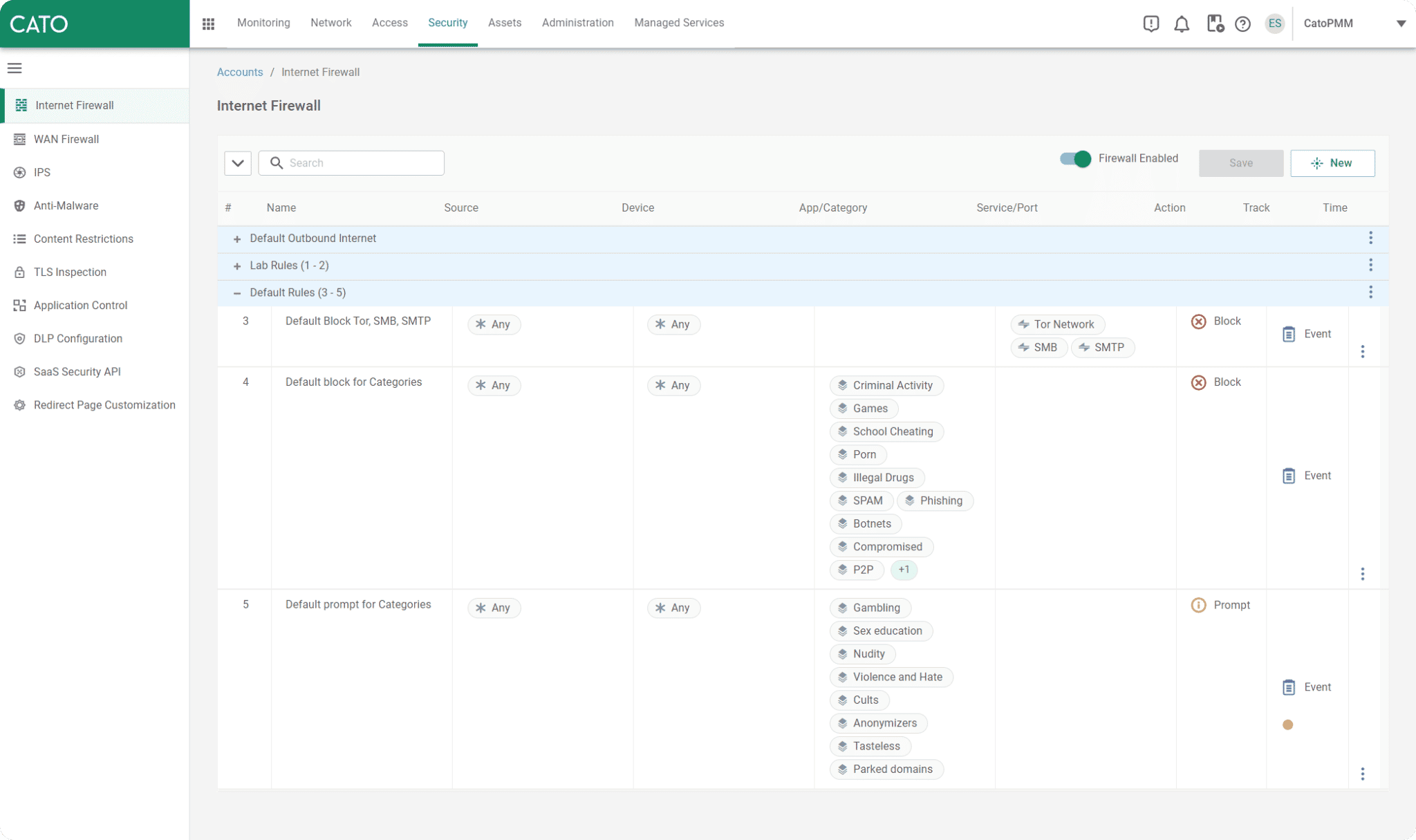Click the apps grid icon next to Monitoring
Screen dimensions: 1416x840
[x=208, y=23]
